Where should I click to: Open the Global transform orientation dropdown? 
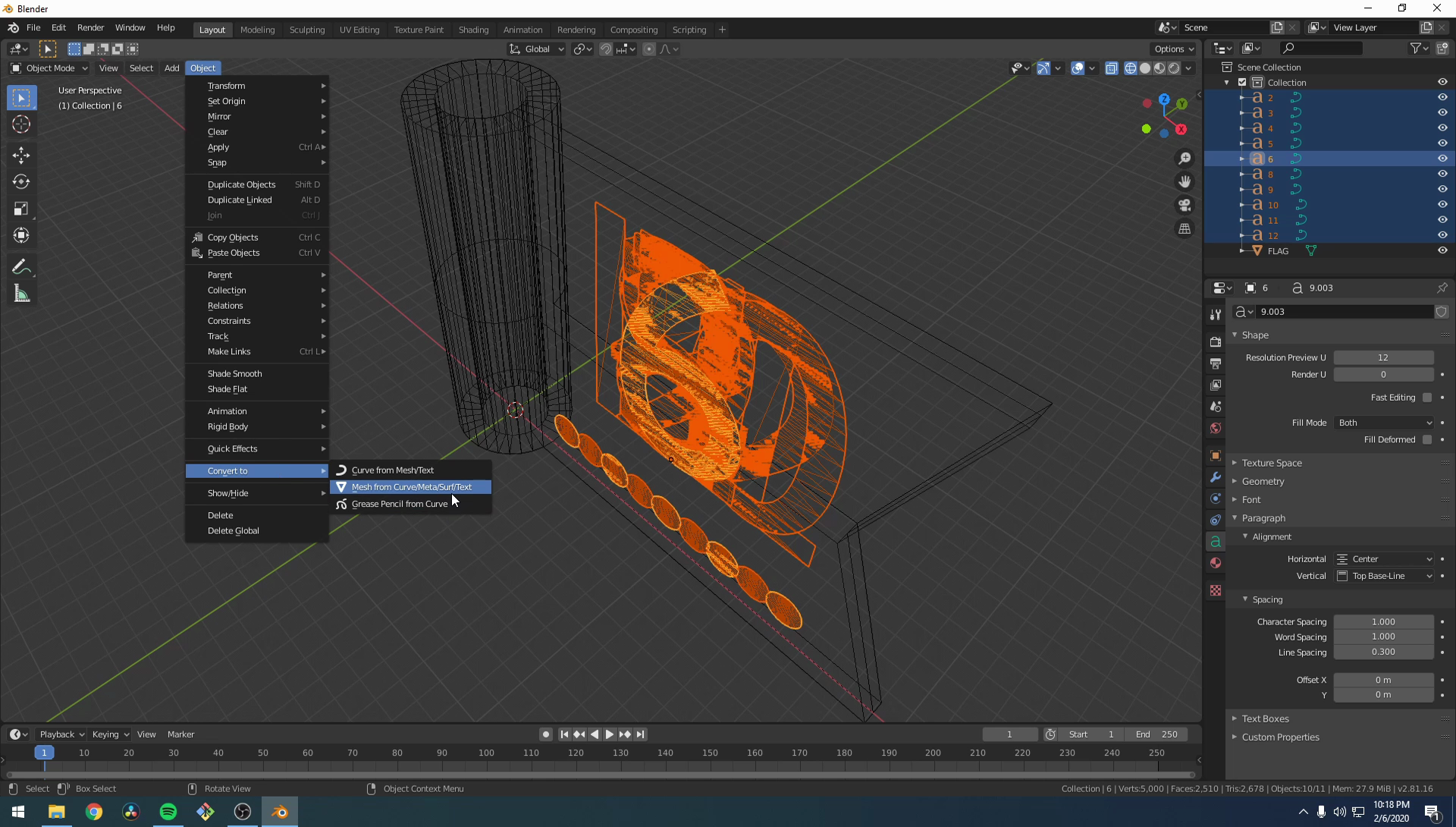537,49
